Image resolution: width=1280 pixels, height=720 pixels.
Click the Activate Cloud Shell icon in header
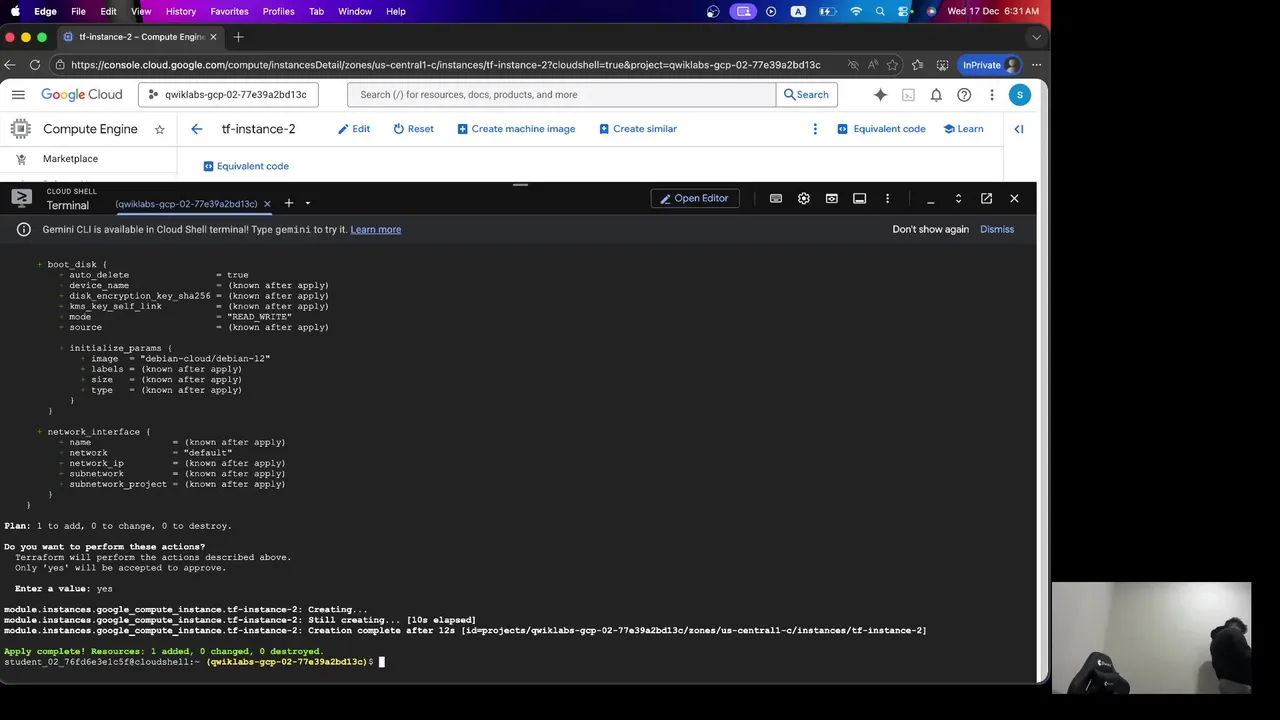[908, 95]
